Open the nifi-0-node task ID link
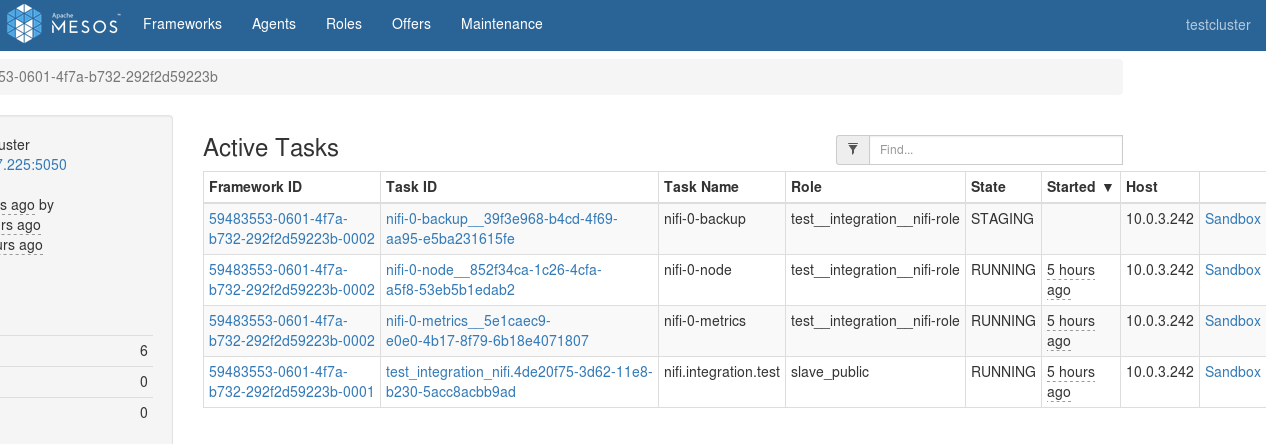The image size is (1266, 444). pyautogui.click(x=494, y=280)
